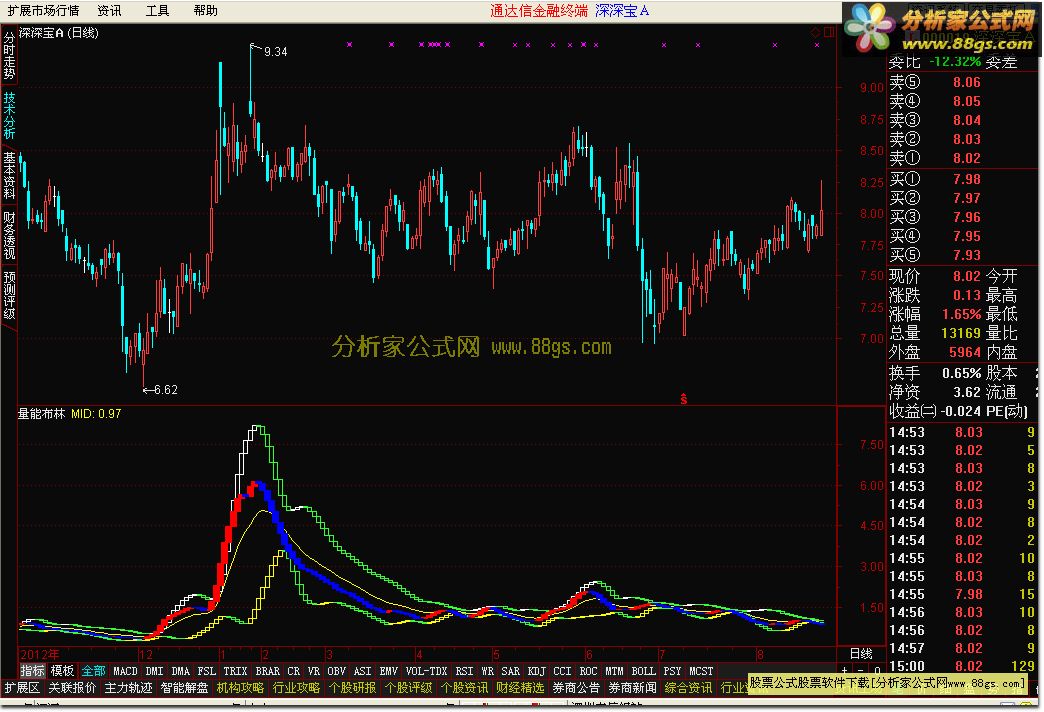Click the plus zoom button under 日线
The image size is (1044, 712).
[x=845, y=670]
